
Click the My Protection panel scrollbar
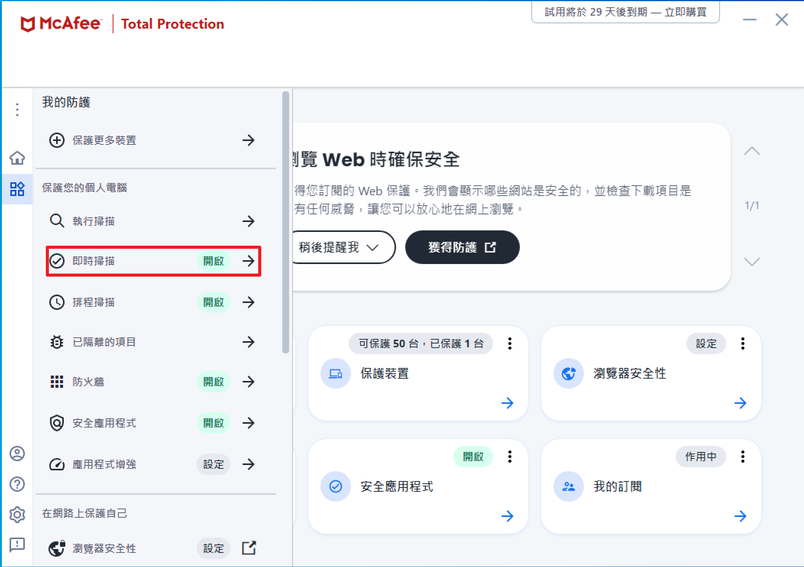pos(286,222)
